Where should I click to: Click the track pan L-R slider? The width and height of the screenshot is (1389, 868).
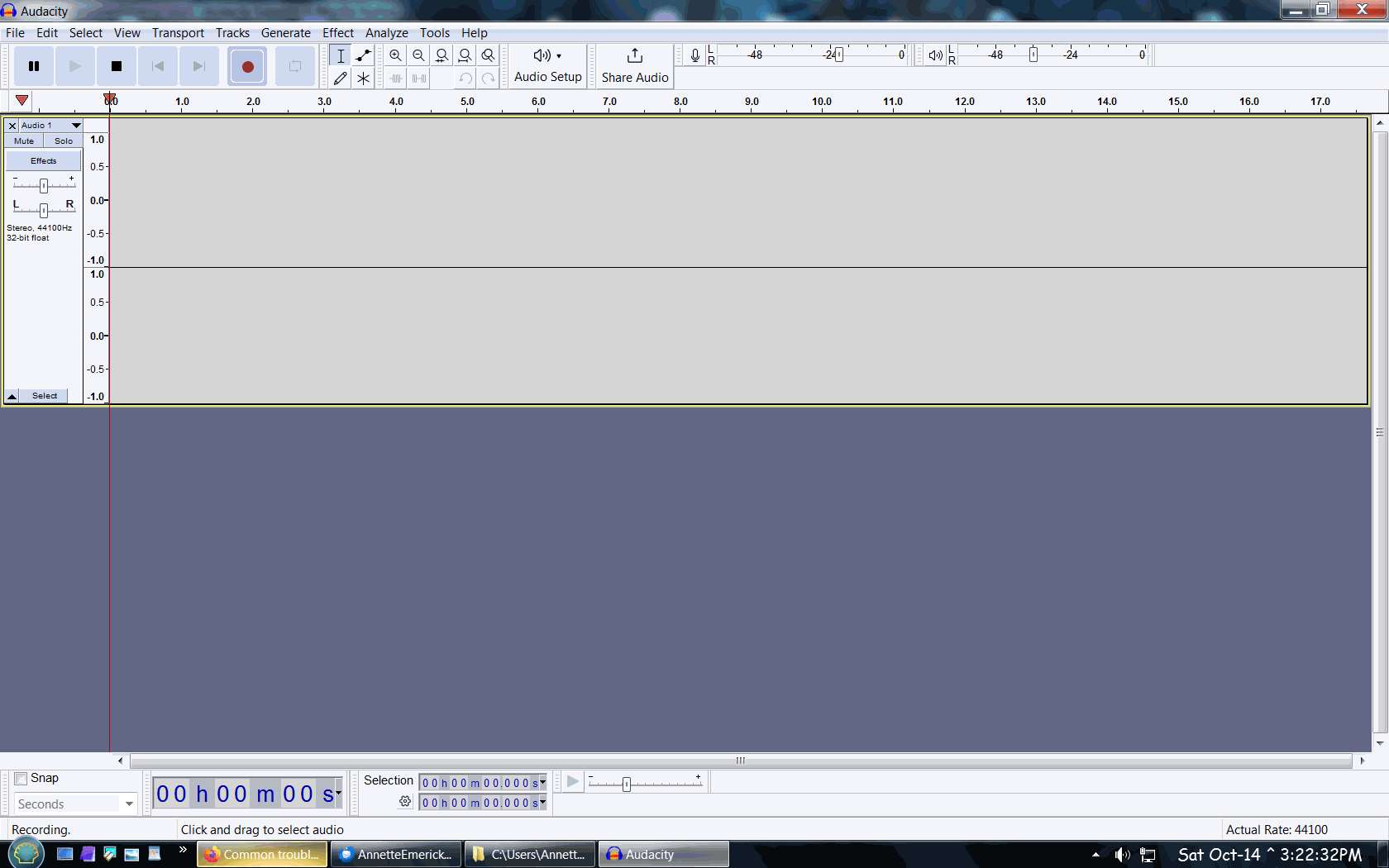(x=44, y=210)
